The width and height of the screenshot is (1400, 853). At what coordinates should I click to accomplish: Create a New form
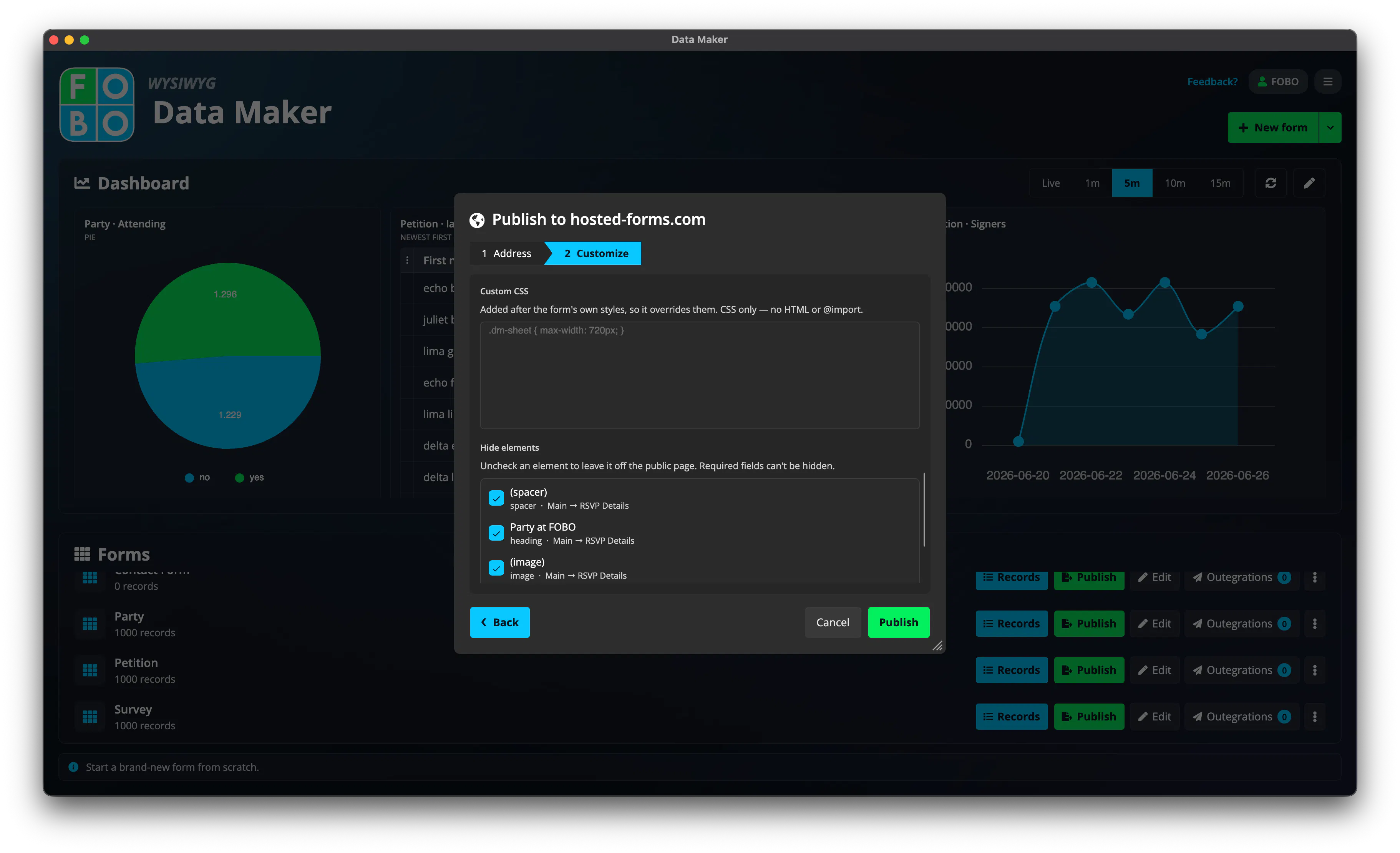pos(1273,127)
